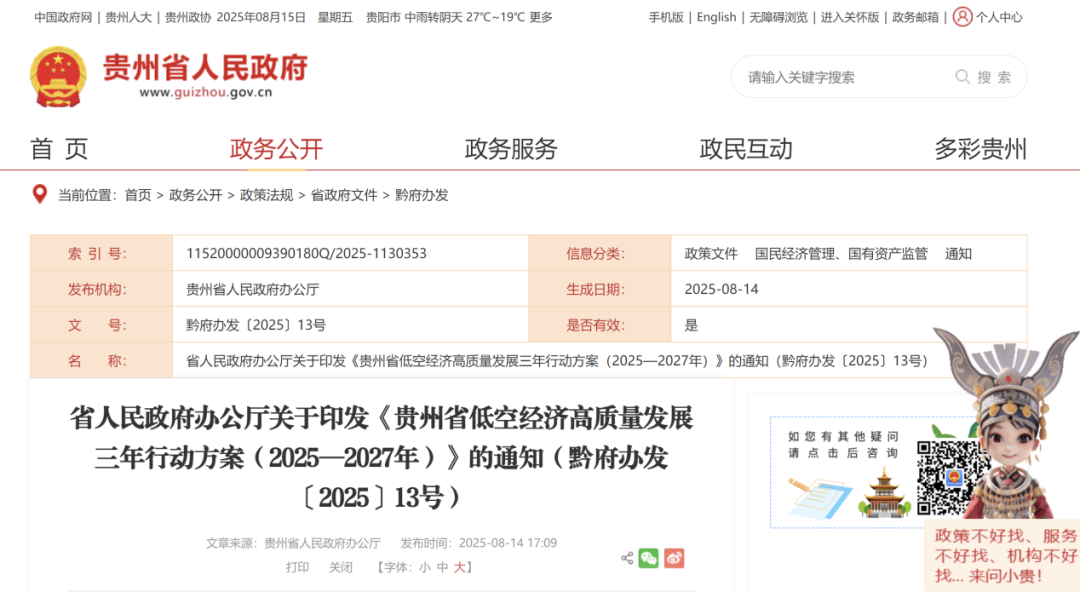Open the 政民互动 navigation tab

(745, 149)
